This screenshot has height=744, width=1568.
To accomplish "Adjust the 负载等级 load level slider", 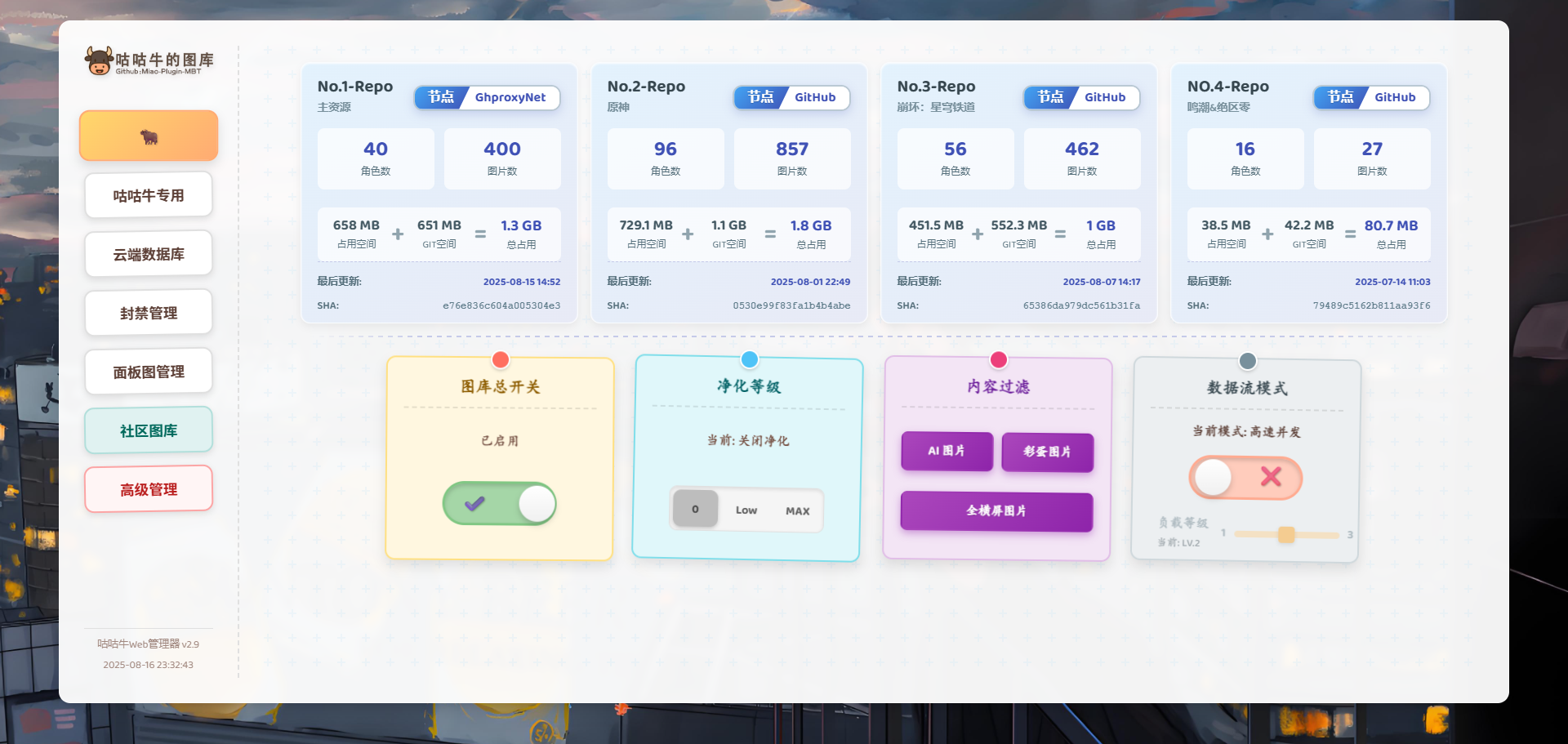I will pos(1286,535).
